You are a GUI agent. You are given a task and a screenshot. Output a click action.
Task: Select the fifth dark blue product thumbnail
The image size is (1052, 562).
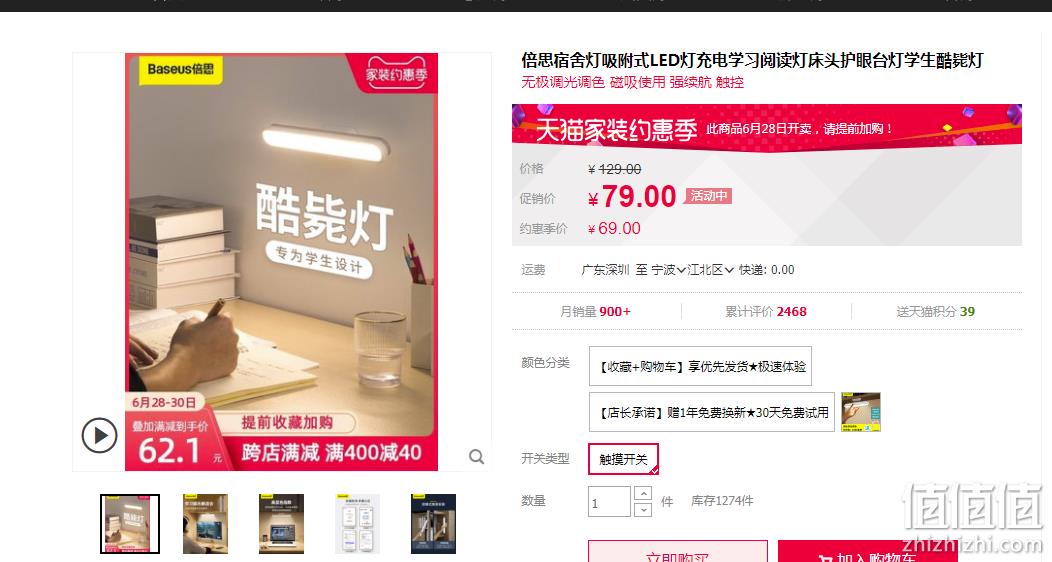(433, 524)
